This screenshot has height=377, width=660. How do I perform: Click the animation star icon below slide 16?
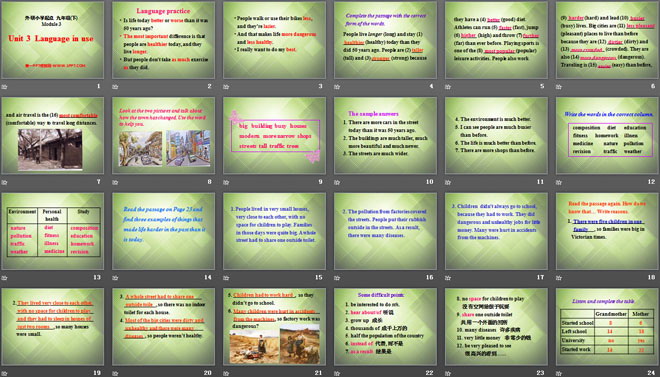point(337,278)
